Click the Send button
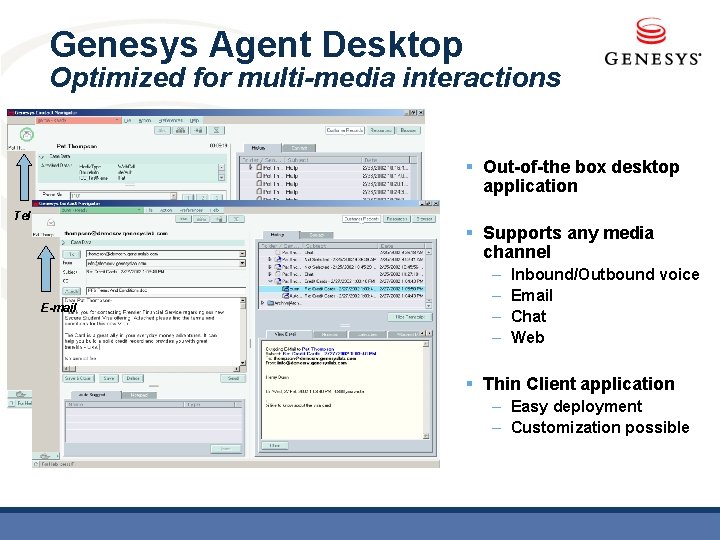Viewport: 720px width, 540px height. point(233,378)
